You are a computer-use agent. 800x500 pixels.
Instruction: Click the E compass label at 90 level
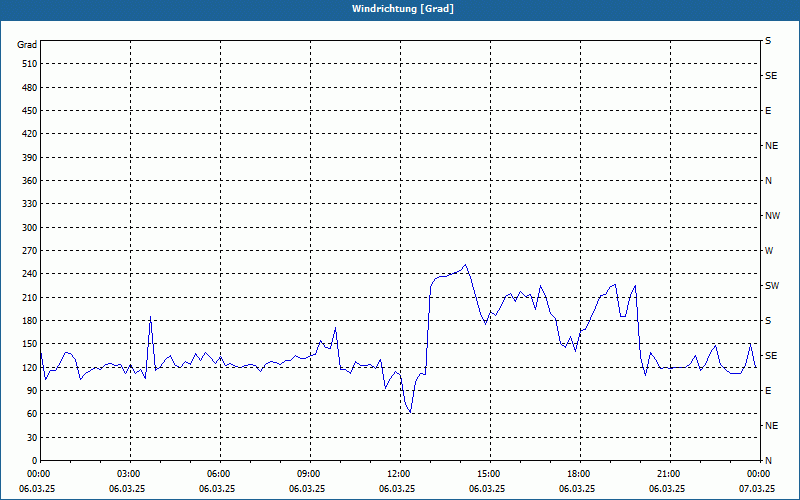(768, 391)
